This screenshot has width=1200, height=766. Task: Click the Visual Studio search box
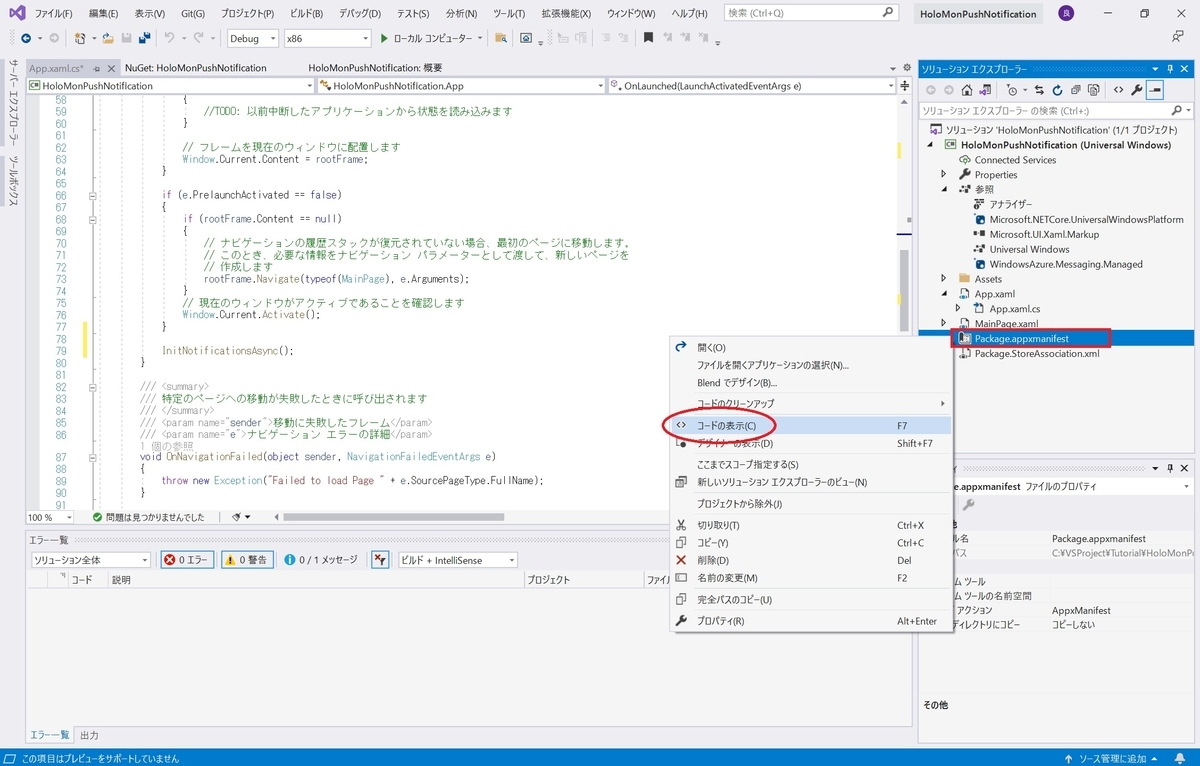tap(810, 13)
